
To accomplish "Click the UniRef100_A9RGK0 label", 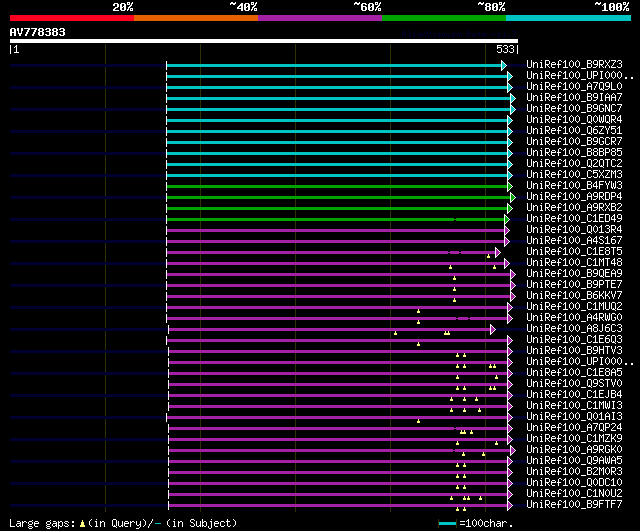I will (x=574, y=450).
